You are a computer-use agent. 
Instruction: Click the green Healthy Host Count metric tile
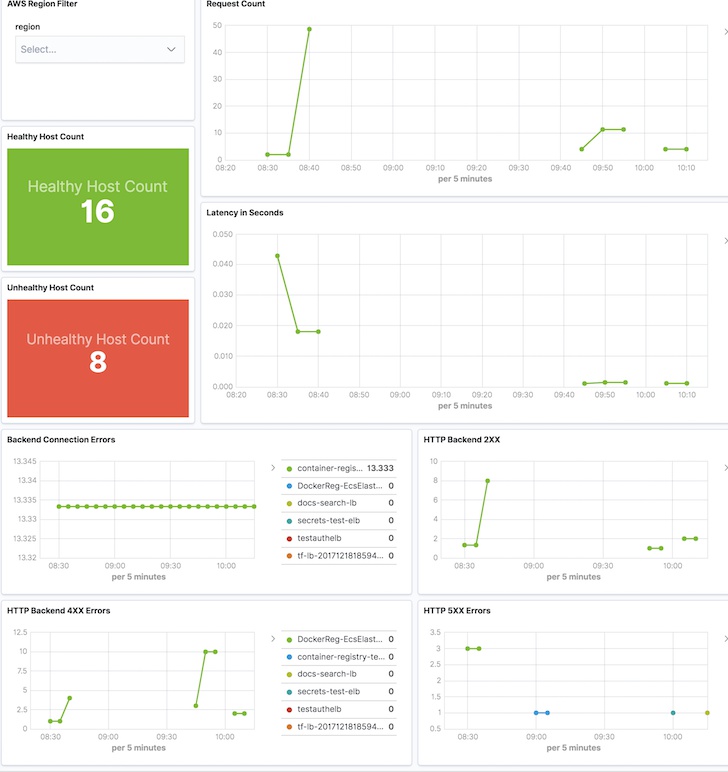click(x=97, y=200)
